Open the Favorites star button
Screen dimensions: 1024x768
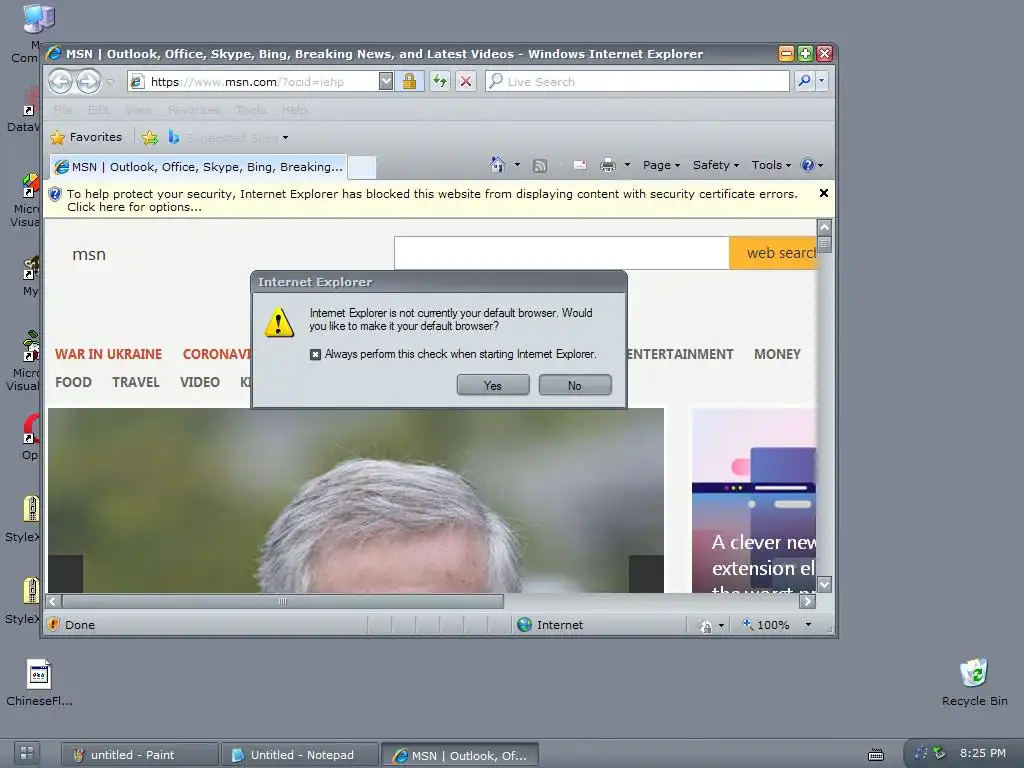pyautogui.click(x=87, y=137)
